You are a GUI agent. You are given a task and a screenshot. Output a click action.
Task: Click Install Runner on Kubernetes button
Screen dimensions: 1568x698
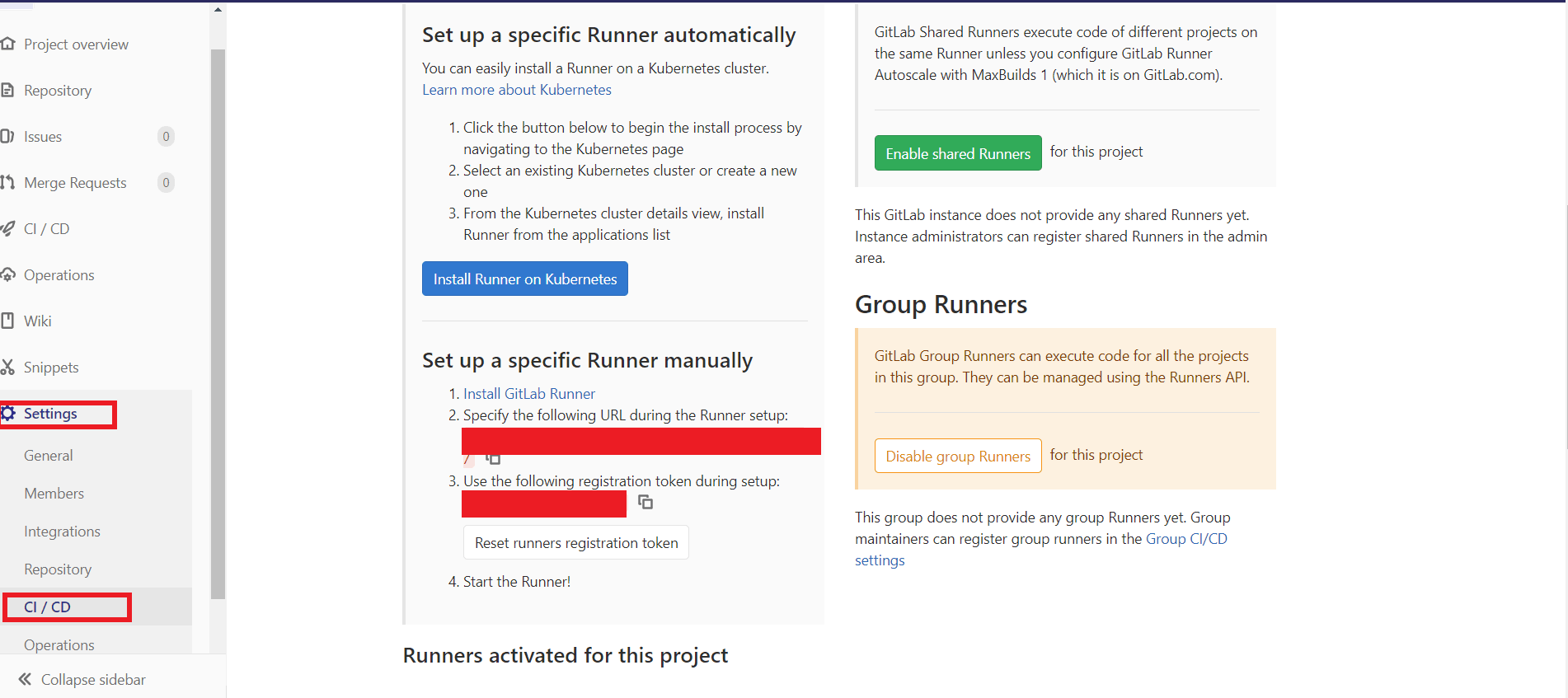[524, 279]
